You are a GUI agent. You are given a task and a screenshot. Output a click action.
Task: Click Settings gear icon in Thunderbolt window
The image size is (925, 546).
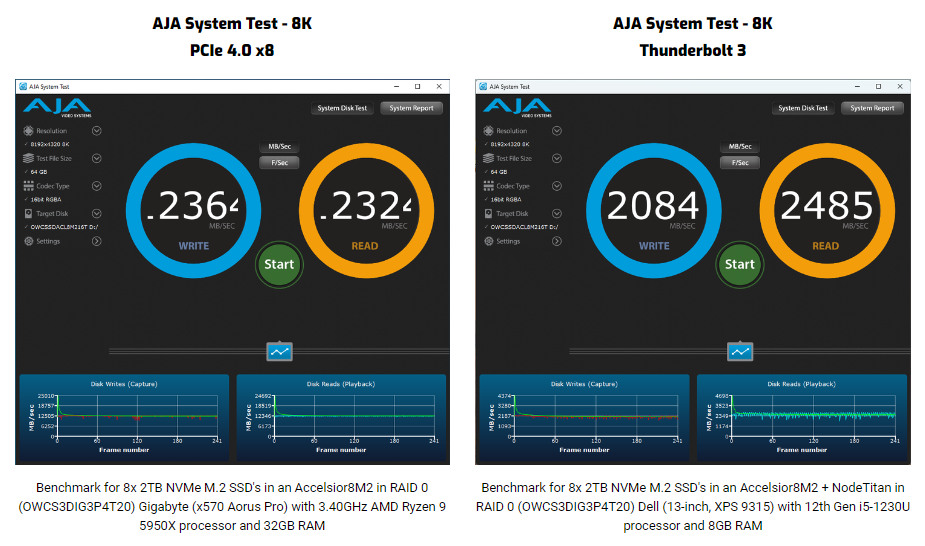click(488, 241)
